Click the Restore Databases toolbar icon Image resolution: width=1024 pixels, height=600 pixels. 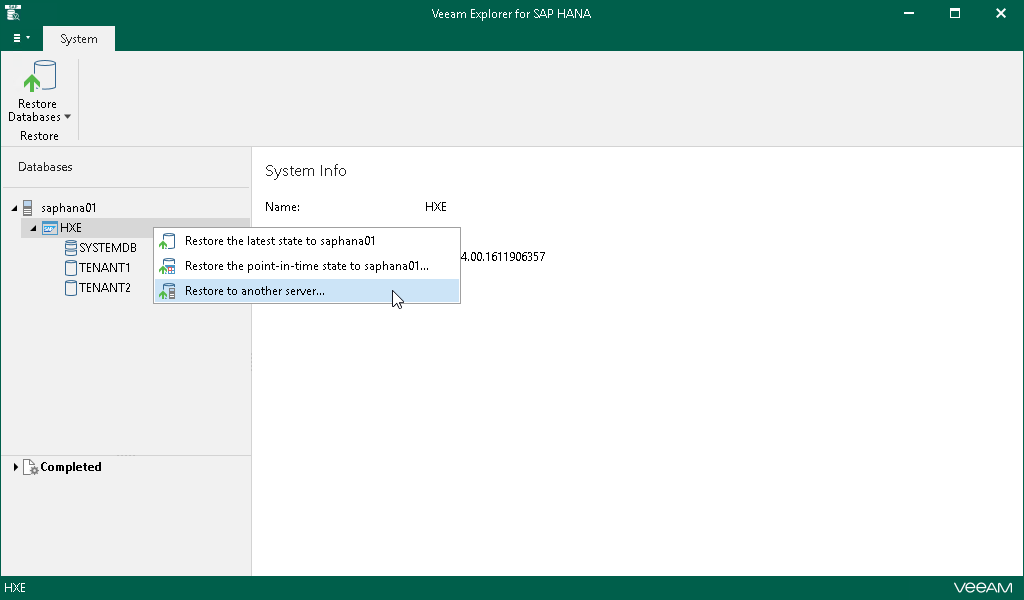[38, 77]
